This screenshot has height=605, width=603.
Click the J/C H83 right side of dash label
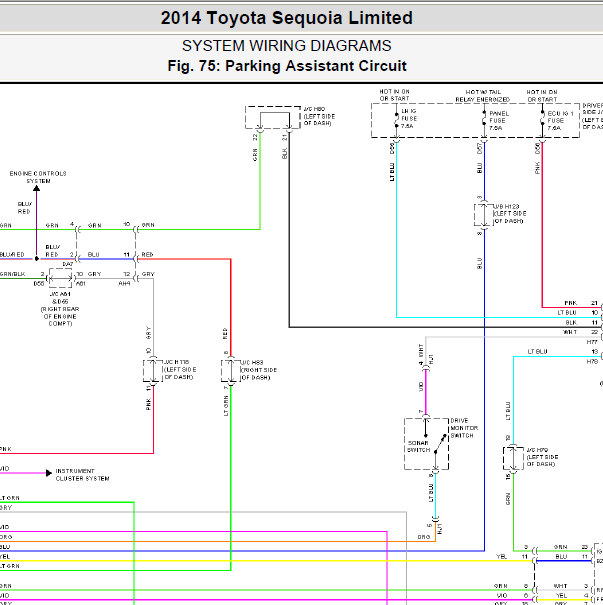click(x=258, y=370)
